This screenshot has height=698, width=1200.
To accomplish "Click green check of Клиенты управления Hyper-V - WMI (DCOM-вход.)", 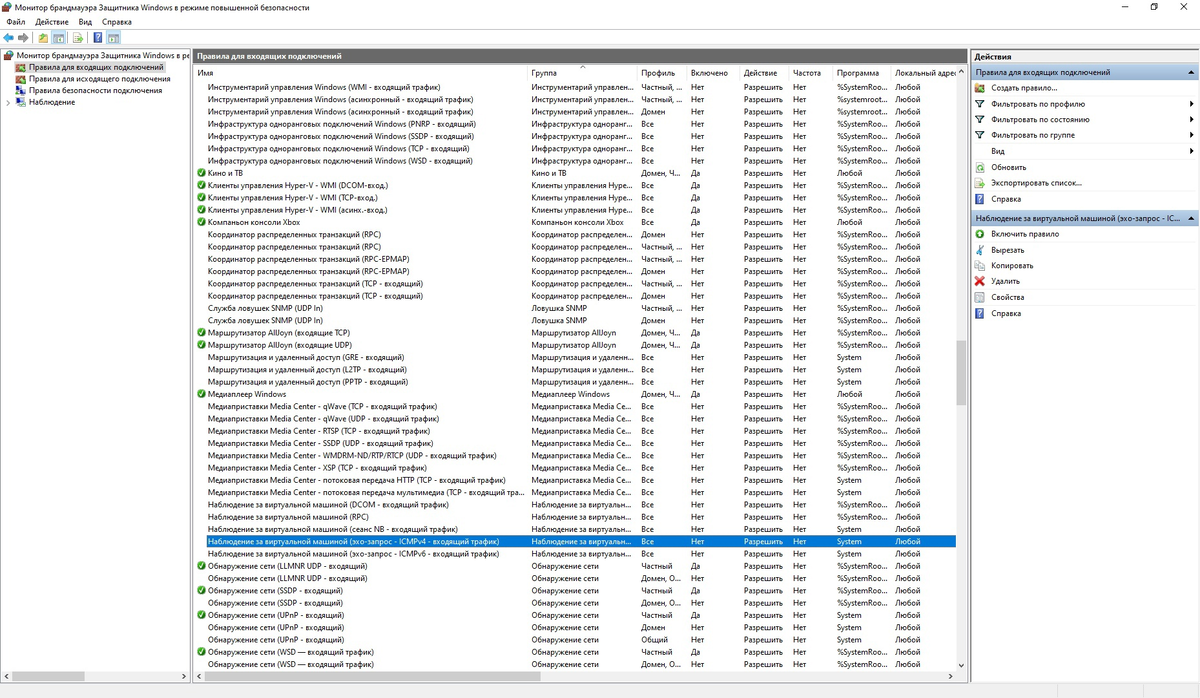I will pyautogui.click(x=201, y=185).
